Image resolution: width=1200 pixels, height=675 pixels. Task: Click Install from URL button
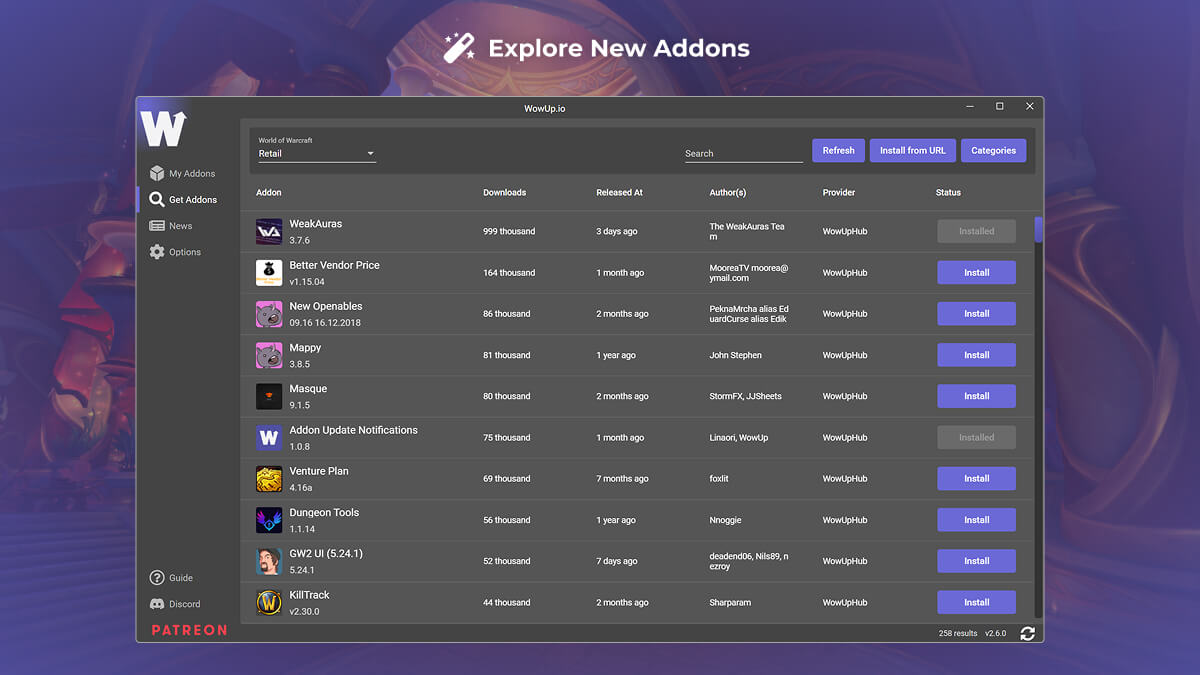pos(913,151)
